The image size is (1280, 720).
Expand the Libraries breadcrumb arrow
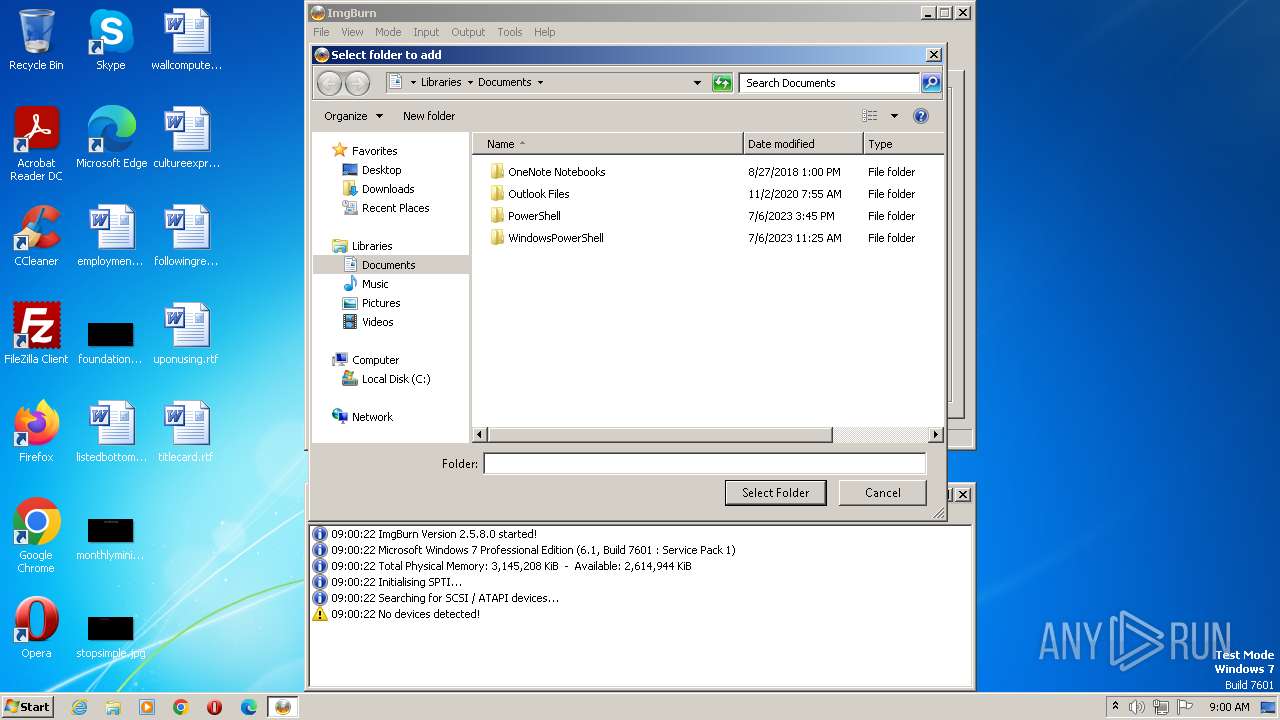point(470,83)
